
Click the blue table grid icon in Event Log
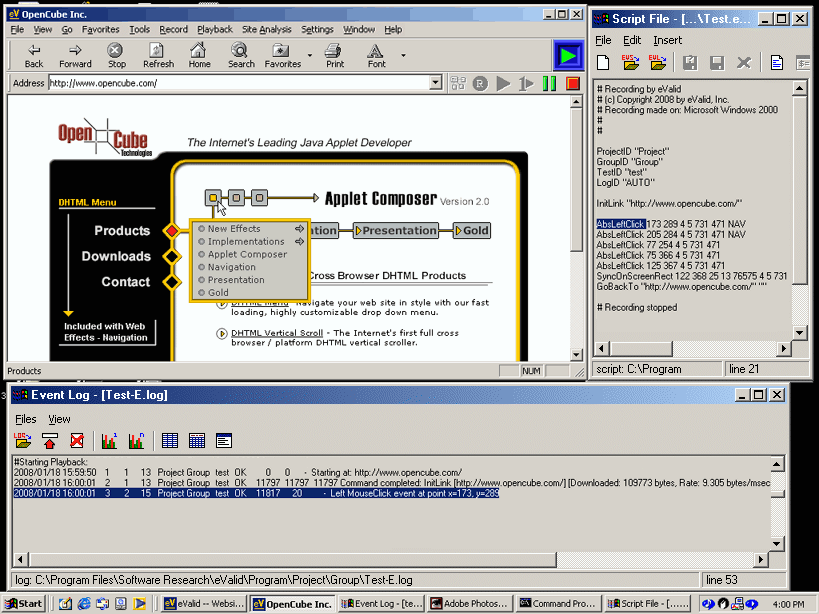point(170,441)
